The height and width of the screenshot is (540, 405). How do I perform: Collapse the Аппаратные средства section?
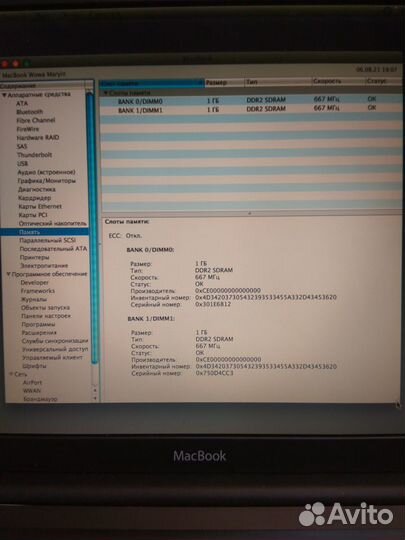(4, 94)
